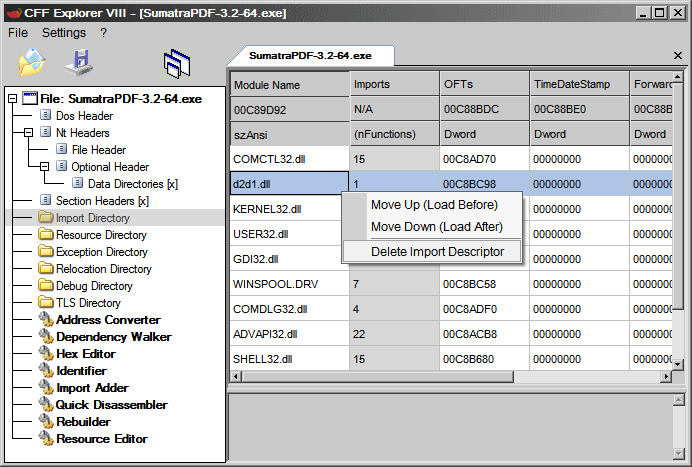Click the Exception Directory folder icon

[45, 251]
